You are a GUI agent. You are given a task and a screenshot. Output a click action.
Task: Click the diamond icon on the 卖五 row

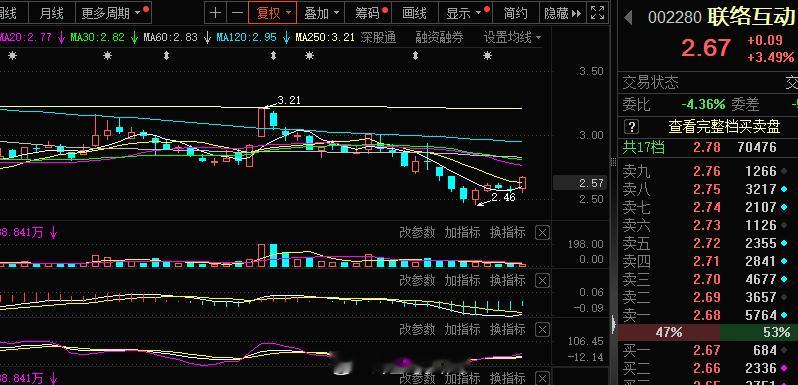tap(785, 243)
